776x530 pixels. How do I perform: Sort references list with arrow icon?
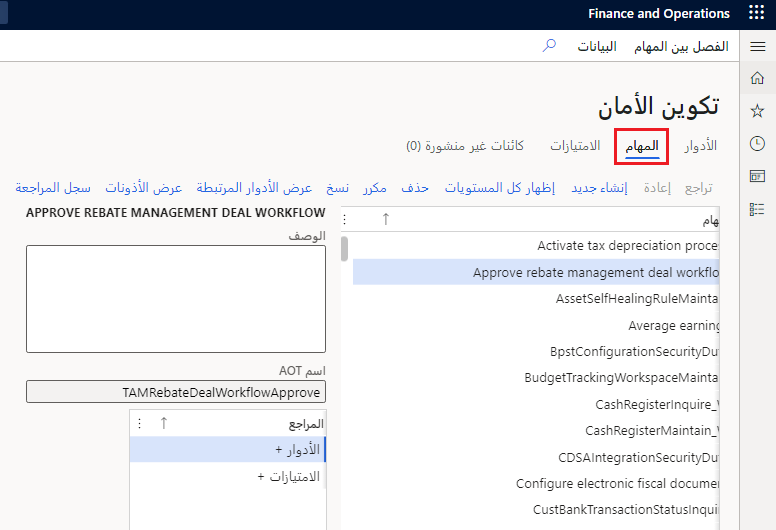pyautogui.click(x=164, y=423)
